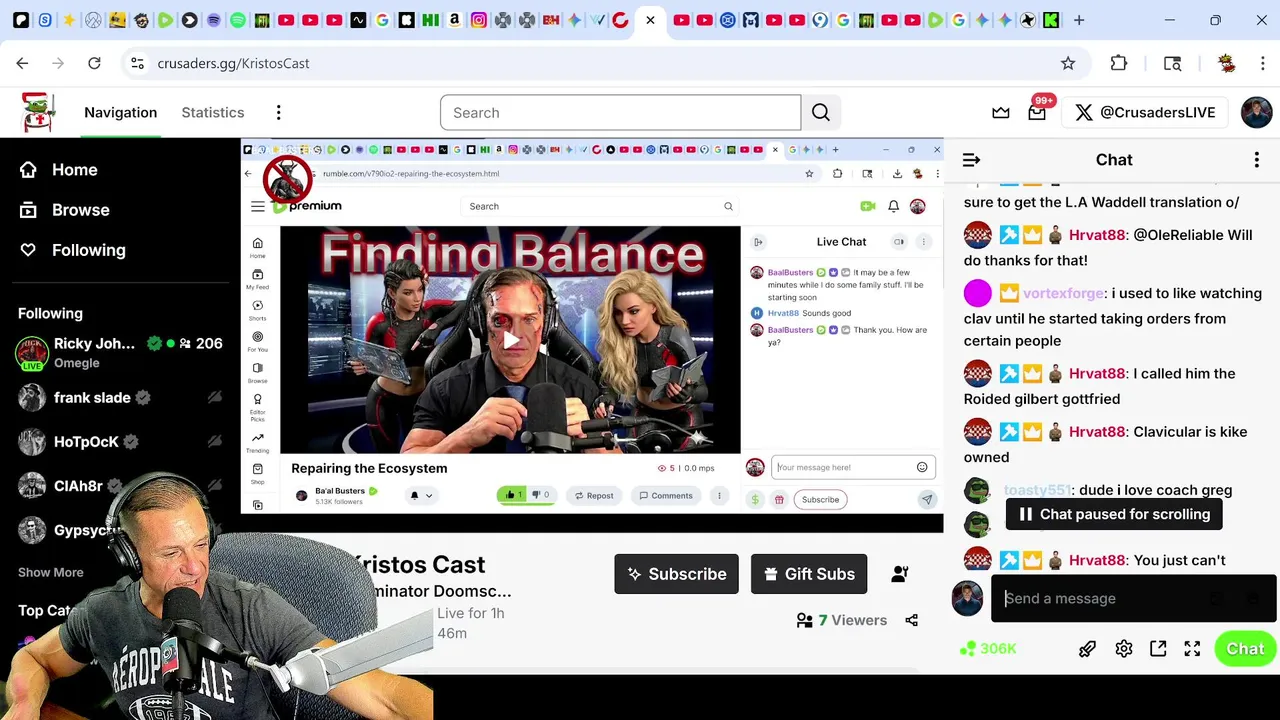Open the Crusaders frog logo home link
Image resolution: width=1280 pixels, height=720 pixels.
point(39,112)
